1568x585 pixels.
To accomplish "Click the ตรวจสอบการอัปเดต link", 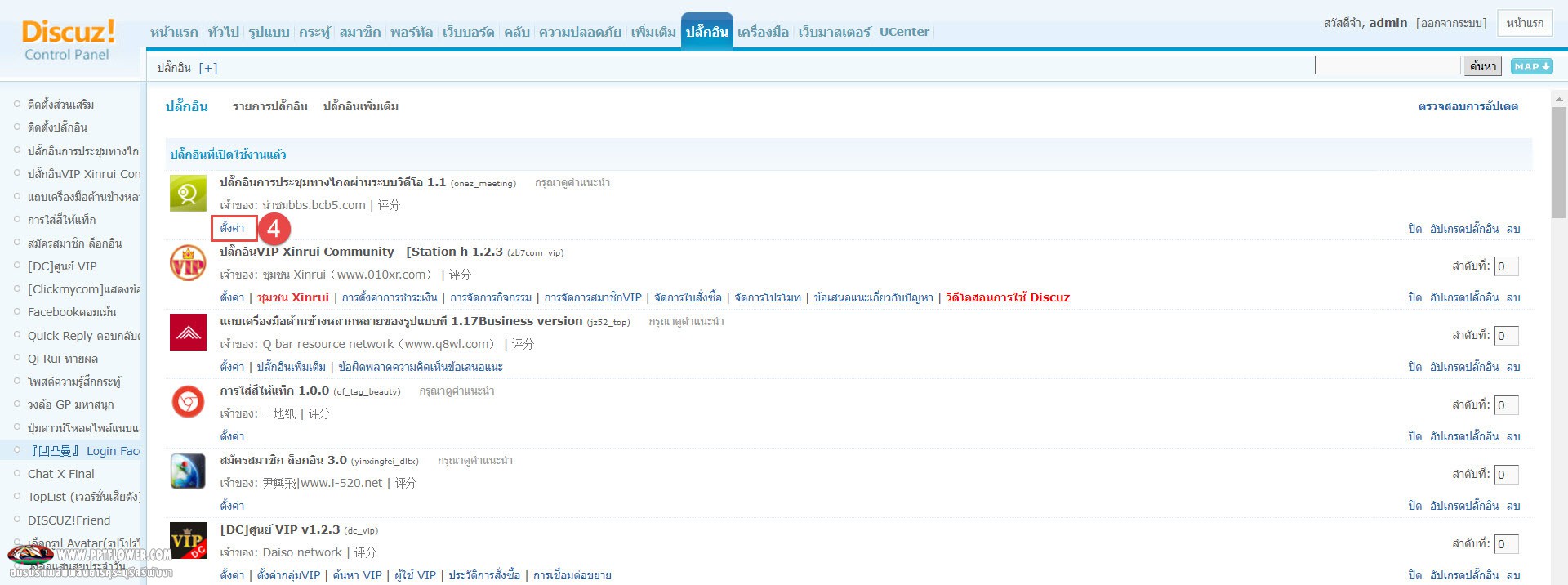I will (1468, 106).
